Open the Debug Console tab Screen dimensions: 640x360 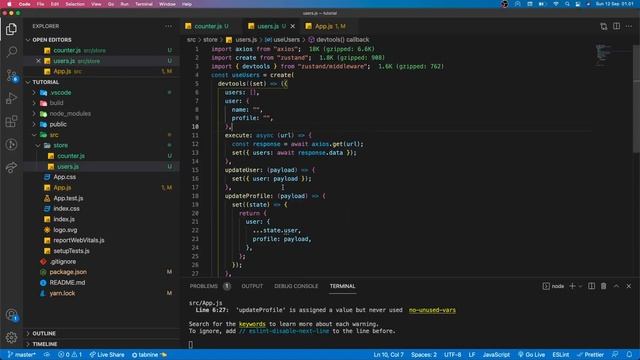point(296,286)
